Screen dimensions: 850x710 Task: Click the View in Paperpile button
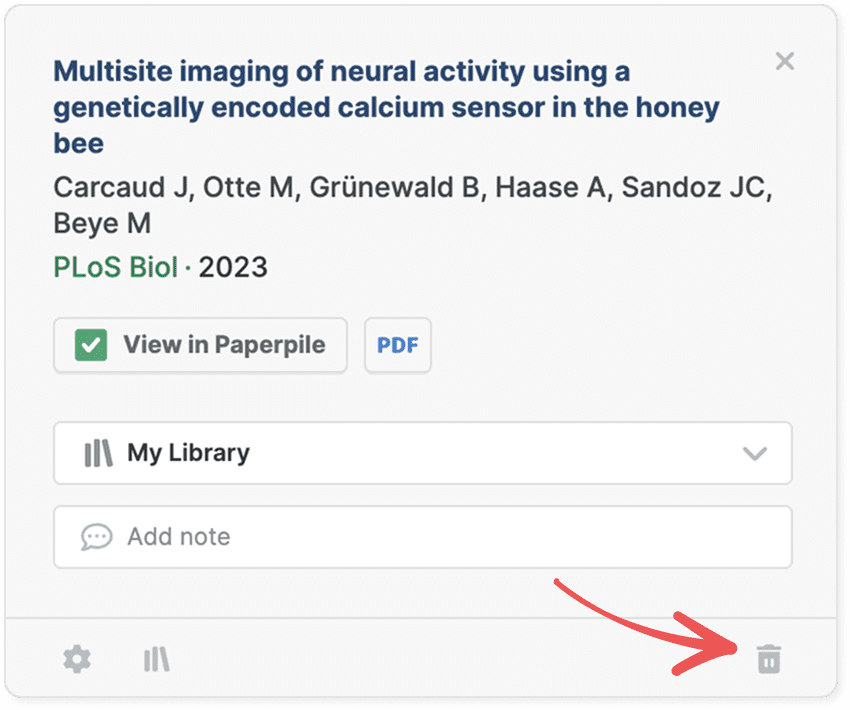point(200,344)
